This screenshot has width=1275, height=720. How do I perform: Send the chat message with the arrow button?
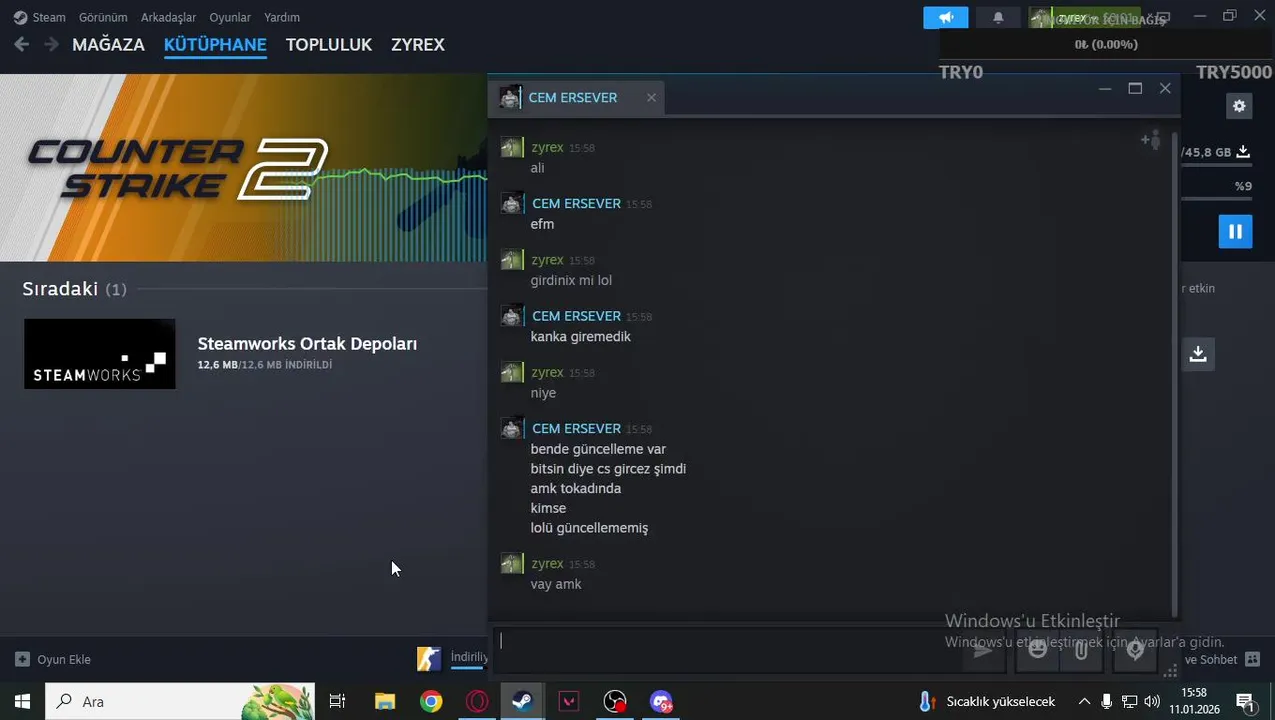point(984,650)
